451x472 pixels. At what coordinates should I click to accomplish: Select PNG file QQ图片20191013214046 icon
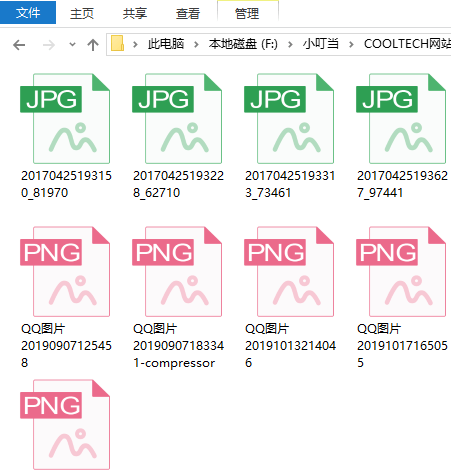(289, 272)
